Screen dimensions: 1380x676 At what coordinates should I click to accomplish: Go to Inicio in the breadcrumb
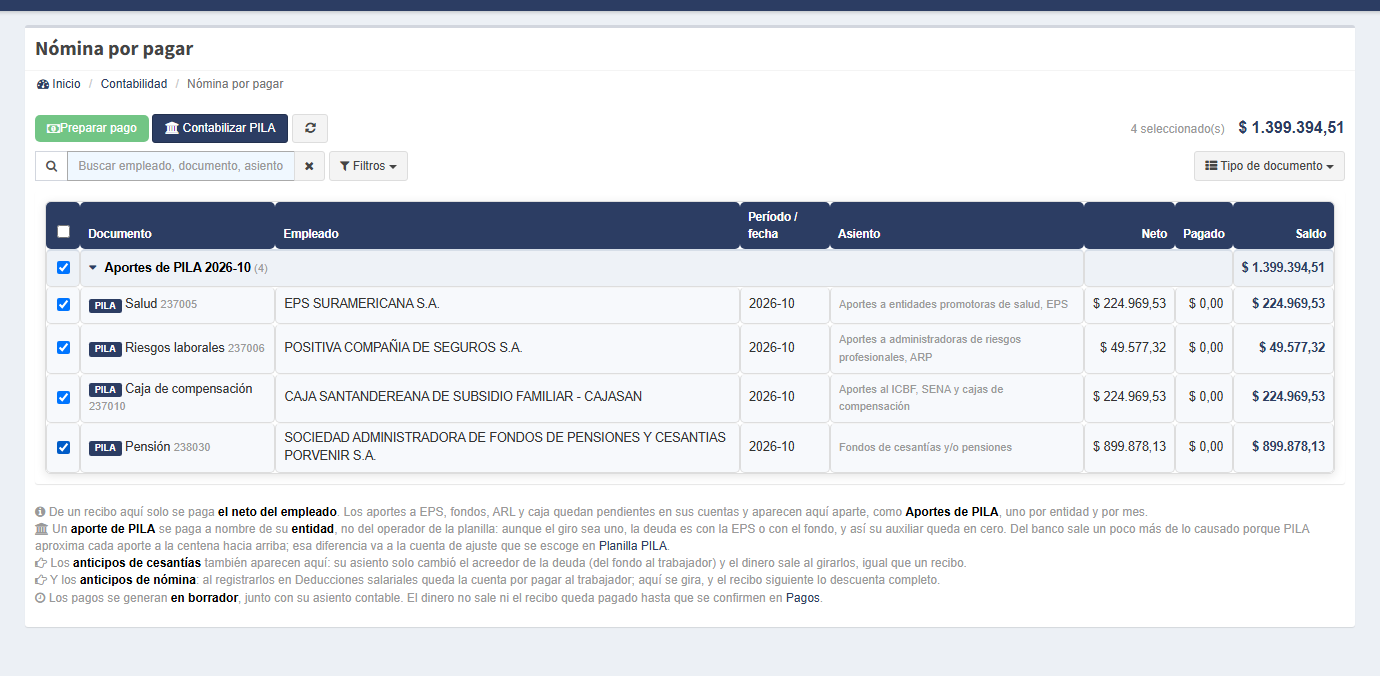(66, 84)
